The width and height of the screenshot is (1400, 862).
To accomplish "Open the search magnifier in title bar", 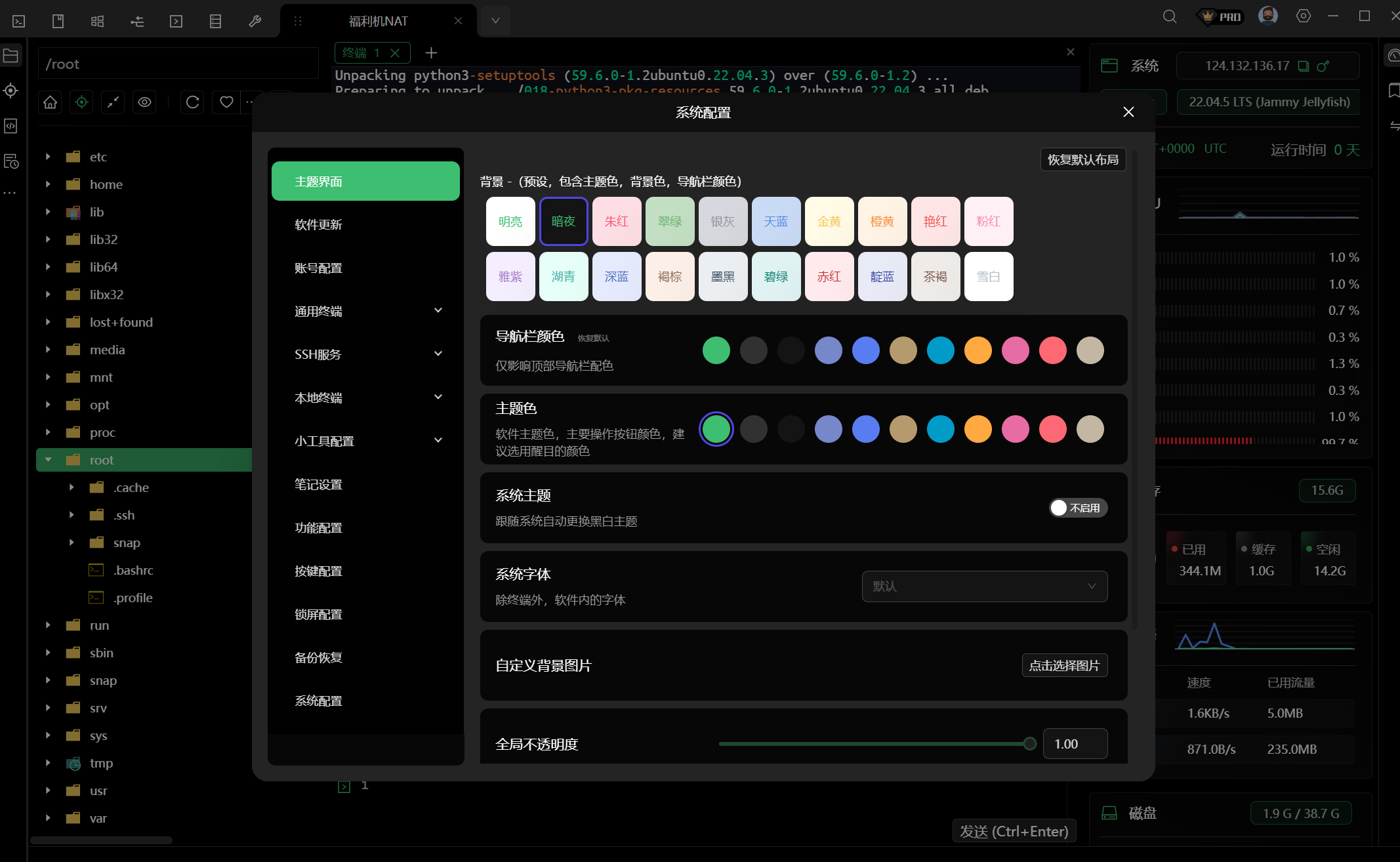I will 1170,16.
